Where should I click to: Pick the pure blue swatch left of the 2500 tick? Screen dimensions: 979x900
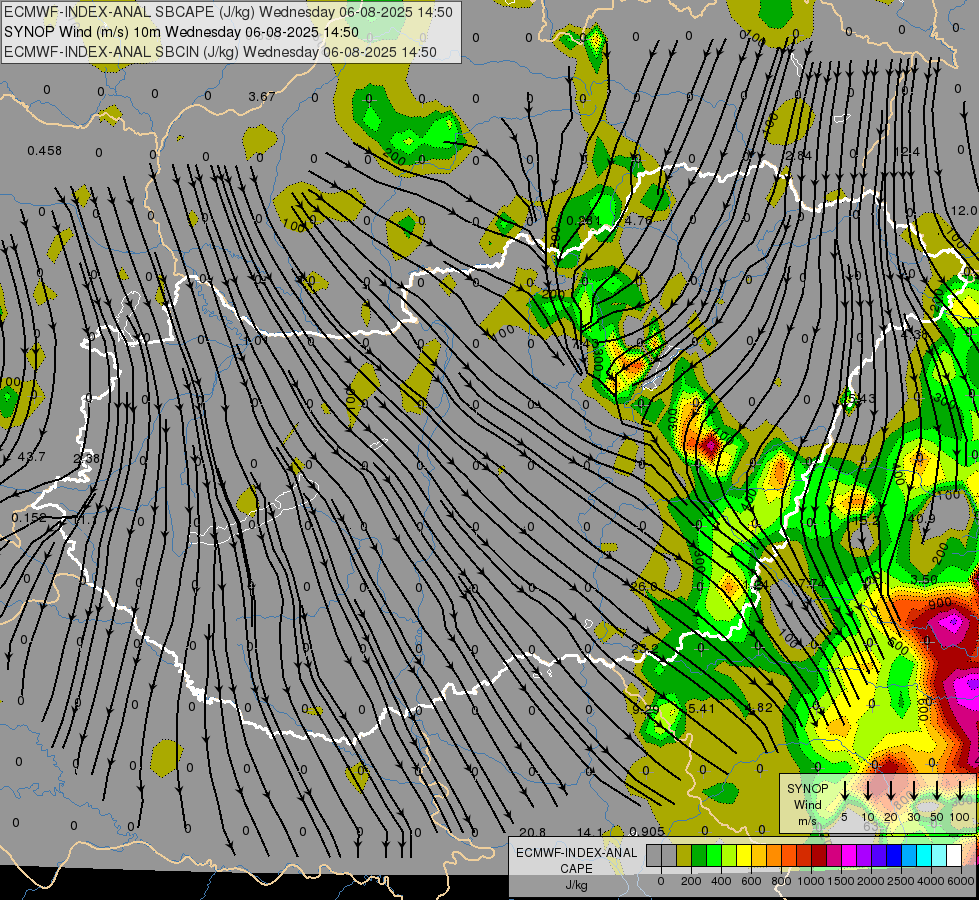click(x=895, y=855)
